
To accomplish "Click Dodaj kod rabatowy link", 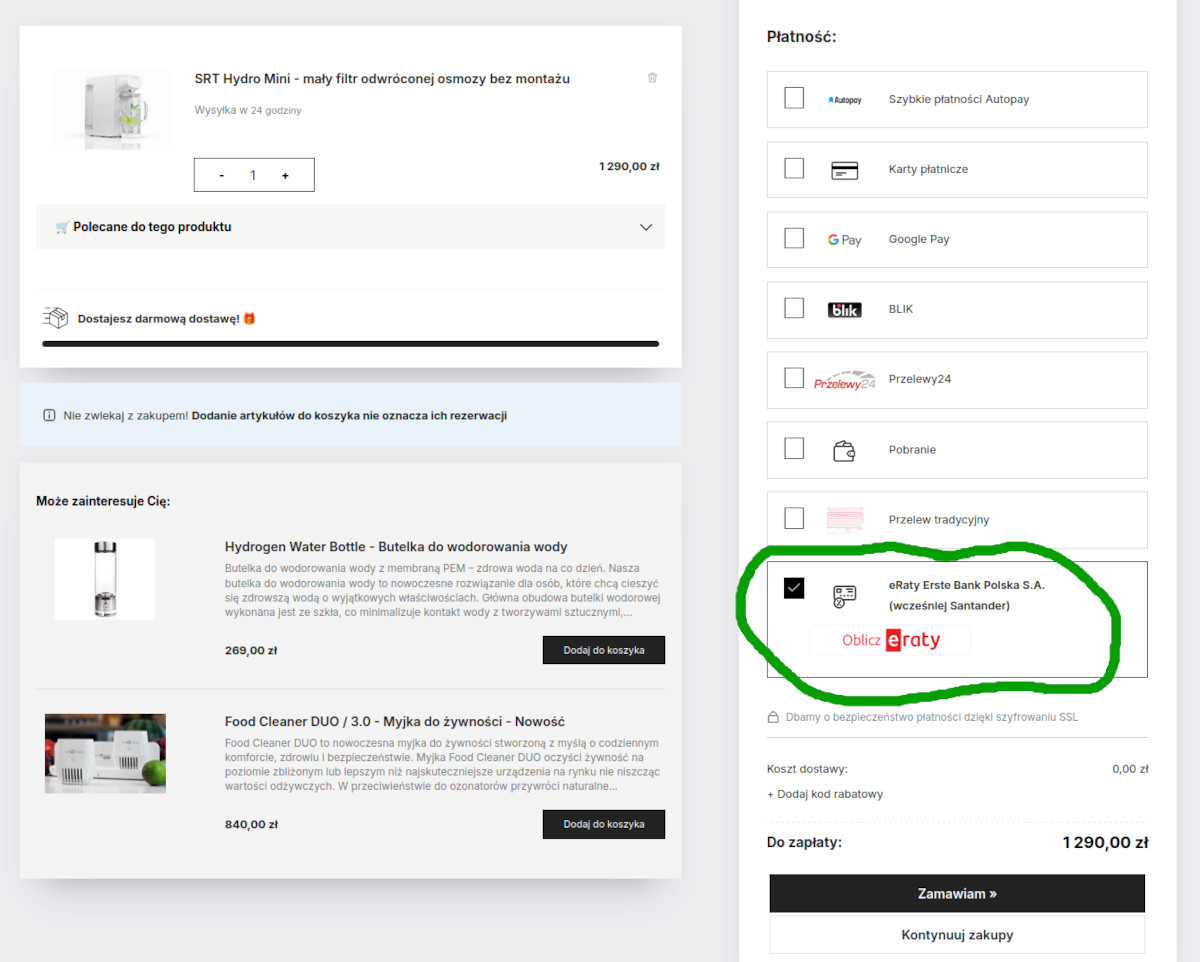I will pos(825,794).
